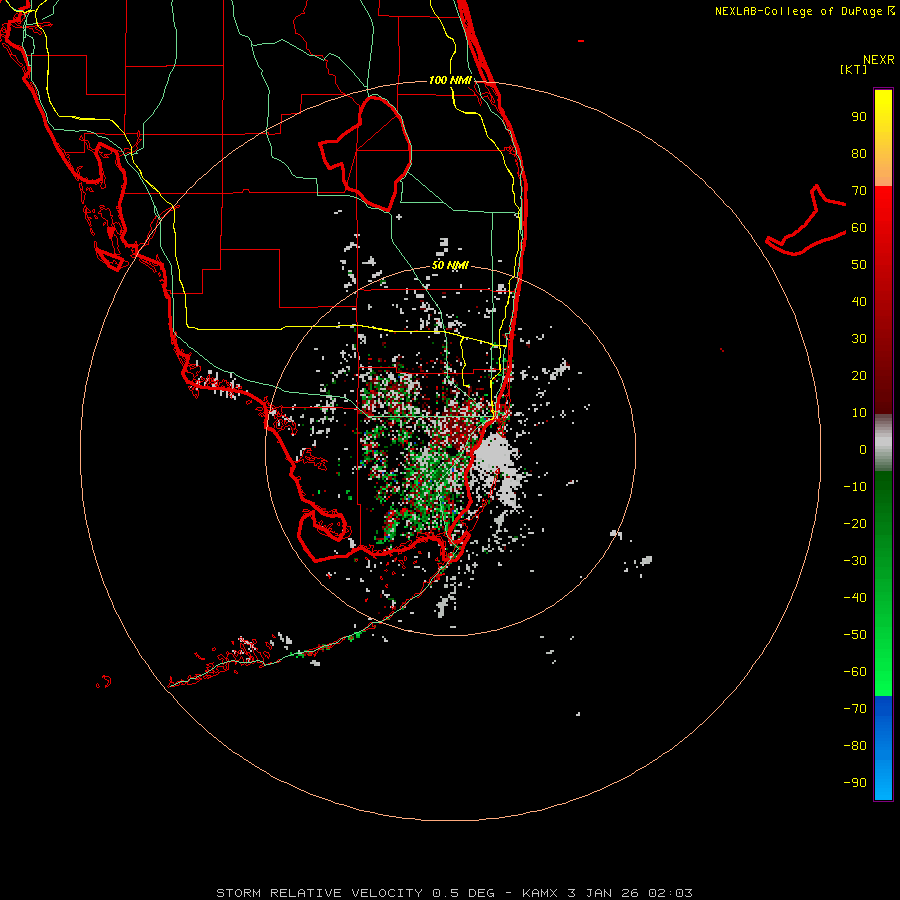
Task: Click the 70 knot label on the scale
Action: pos(859,191)
